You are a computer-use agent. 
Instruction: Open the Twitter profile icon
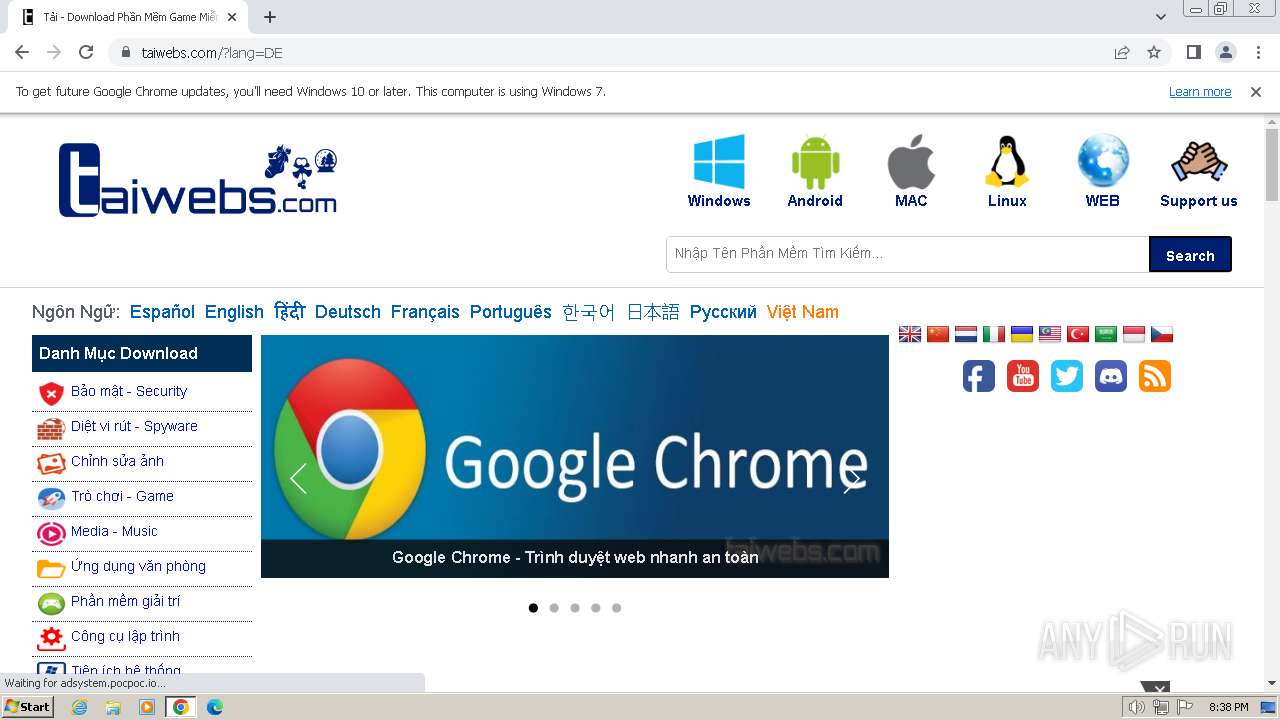coord(1067,376)
